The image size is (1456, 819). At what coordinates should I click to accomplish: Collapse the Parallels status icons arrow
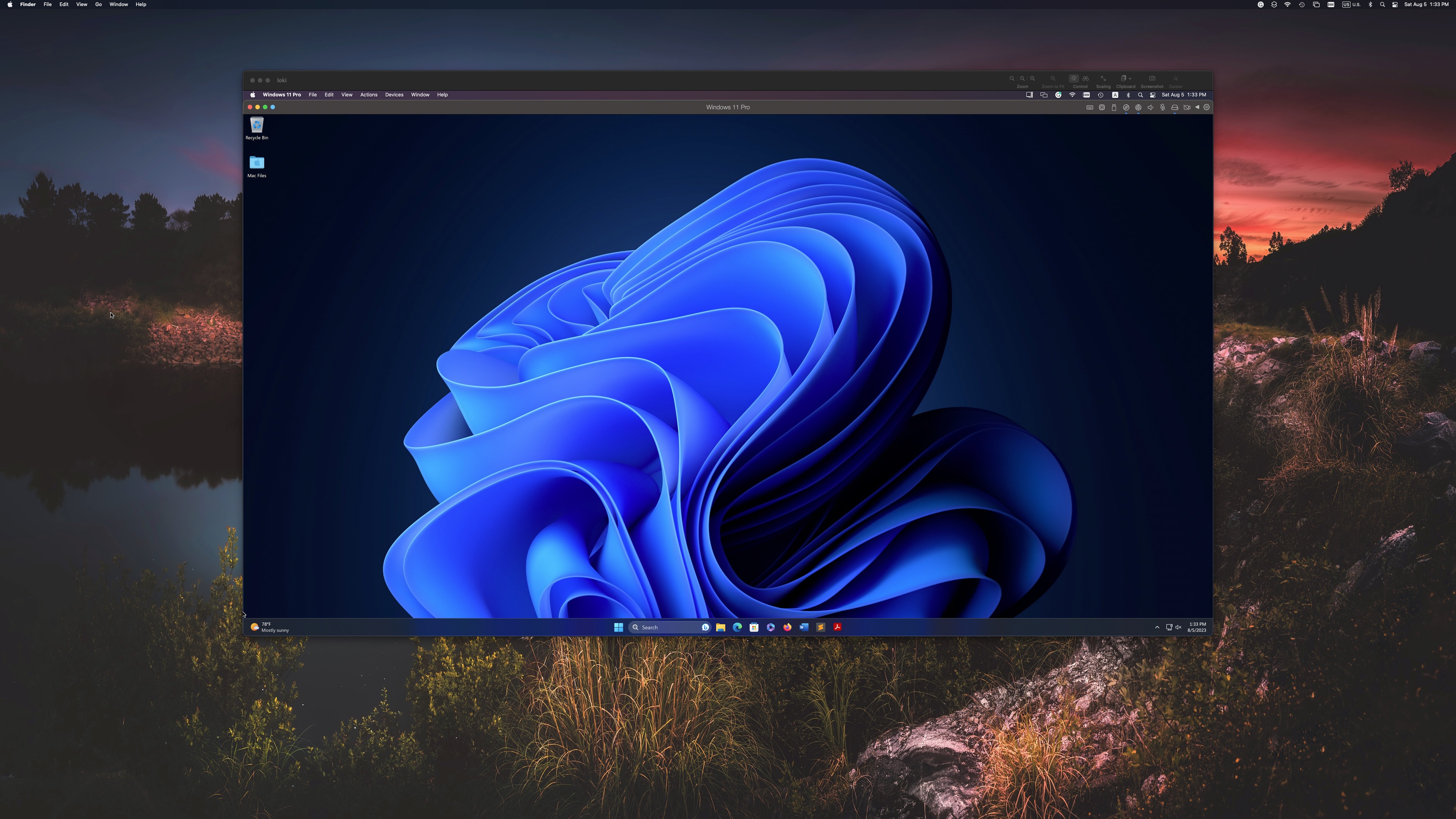point(1197,107)
